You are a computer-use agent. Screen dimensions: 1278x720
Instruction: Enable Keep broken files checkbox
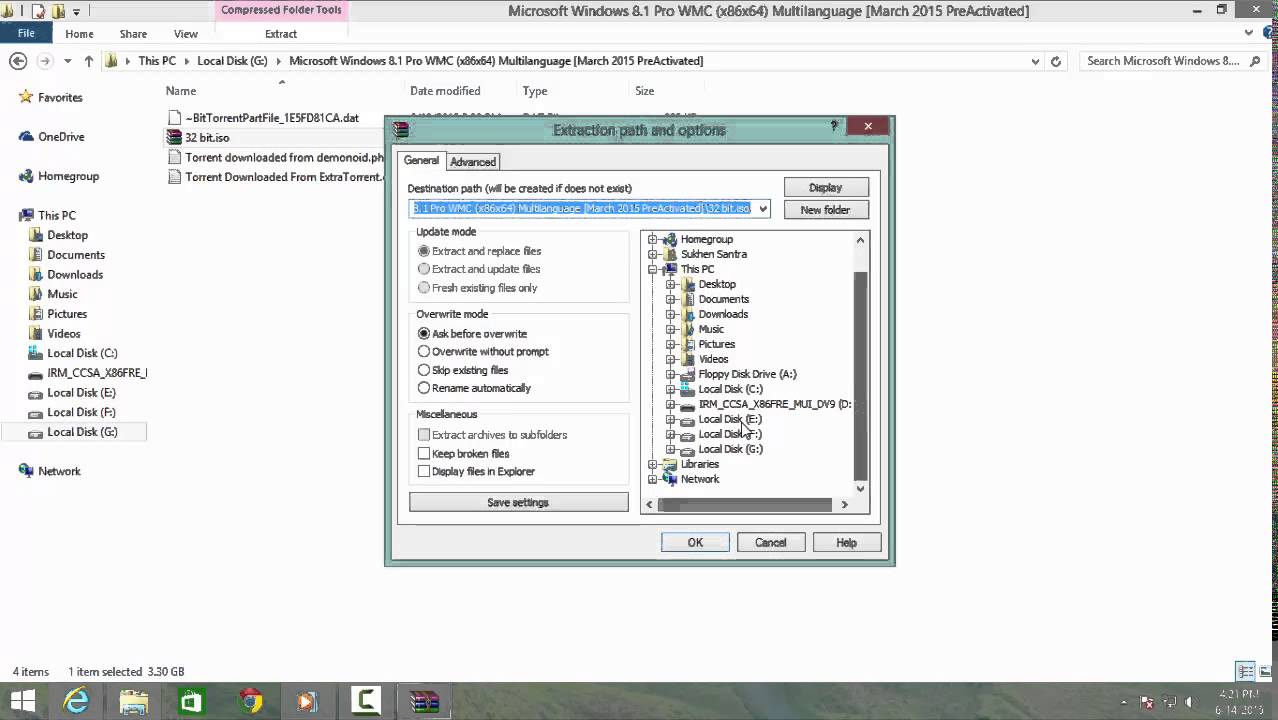tap(424, 453)
